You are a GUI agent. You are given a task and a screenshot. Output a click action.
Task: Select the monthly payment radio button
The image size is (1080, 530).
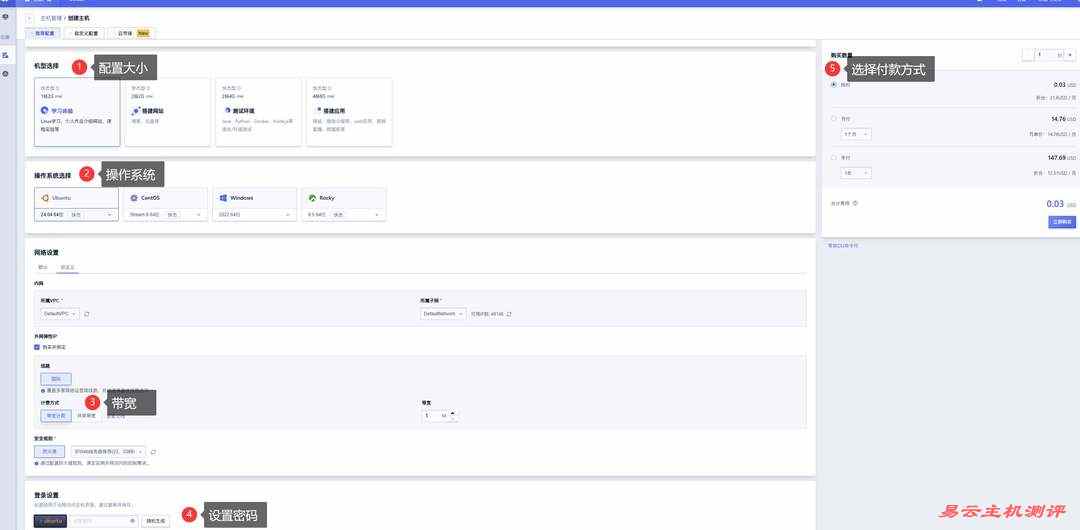834,118
